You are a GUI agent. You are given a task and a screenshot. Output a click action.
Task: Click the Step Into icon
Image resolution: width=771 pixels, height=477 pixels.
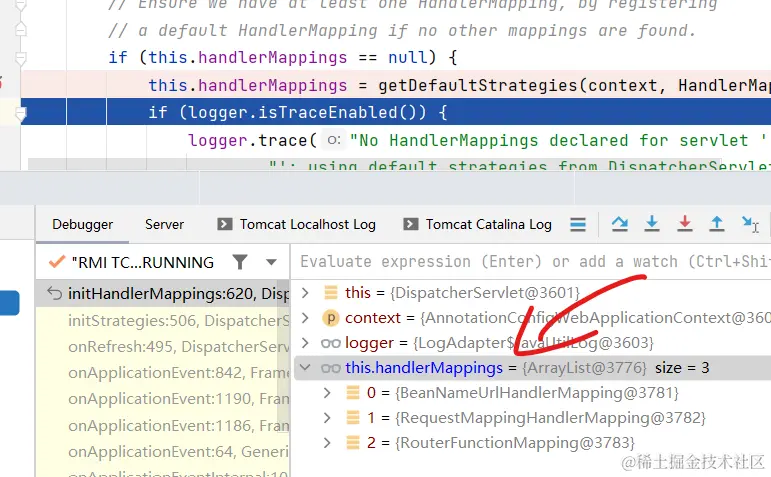click(652, 224)
